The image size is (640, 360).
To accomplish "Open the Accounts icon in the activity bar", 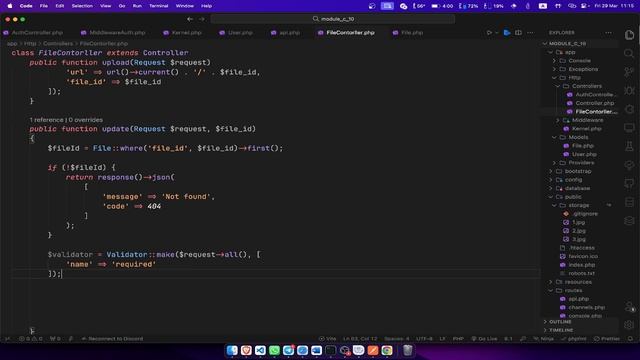I will pyautogui.click(x=629, y=307).
